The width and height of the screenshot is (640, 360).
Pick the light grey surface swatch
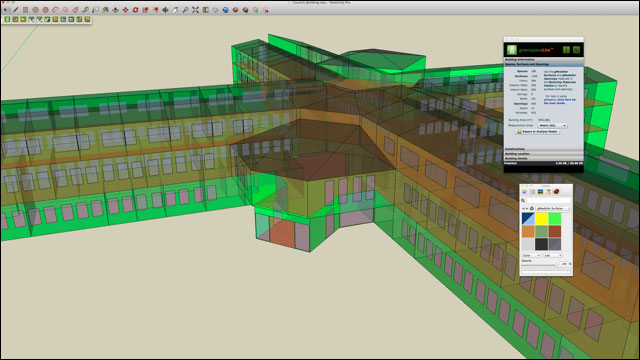tap(528, 244)
